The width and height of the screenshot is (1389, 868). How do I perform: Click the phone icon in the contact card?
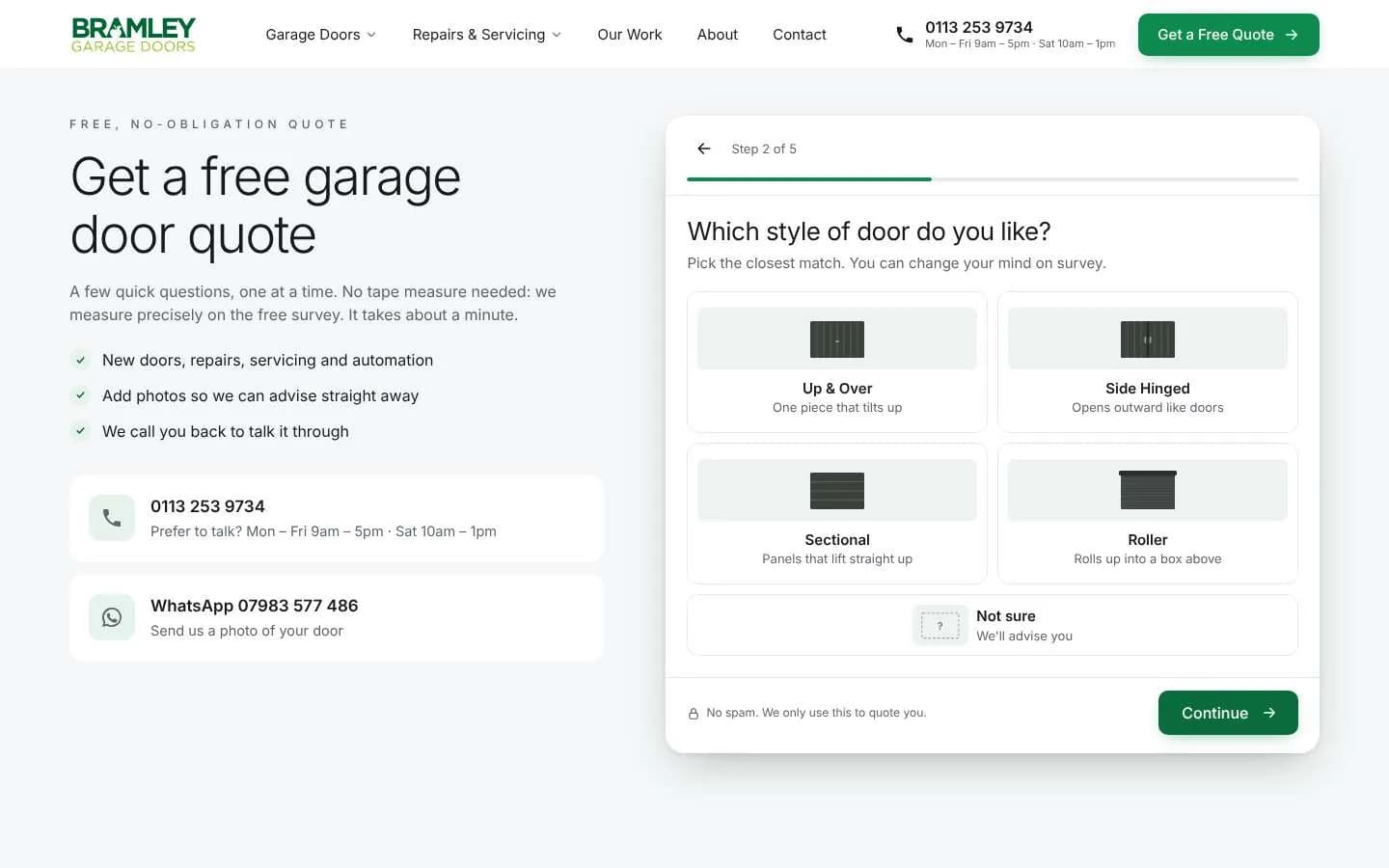(x=112, y=518)
